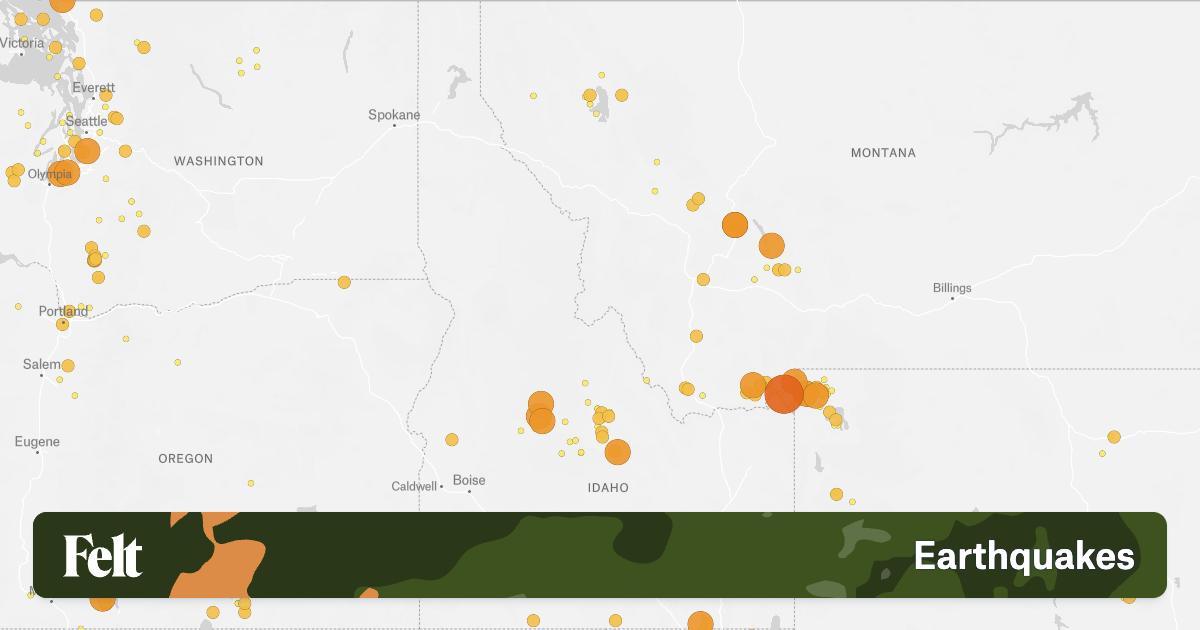Click the largest dark orange earthquake marker
Image resolution: width=1200 pixels, height=630 pixels.
tap(784, 394)
